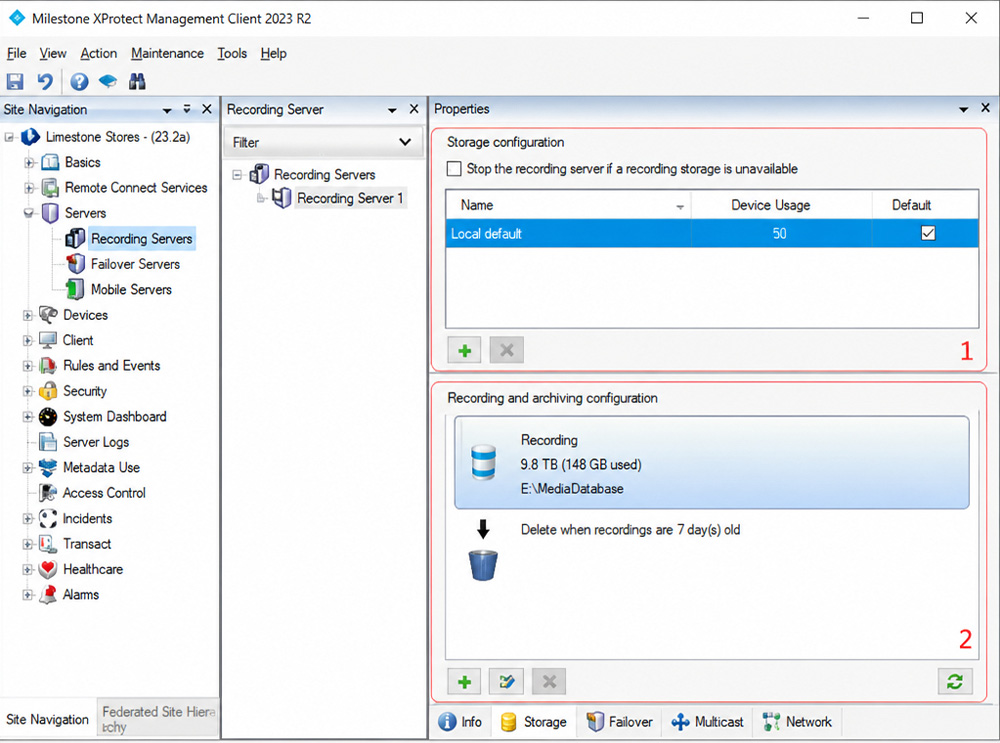This screenshot has width=1000, height=743.
Task: Open Help via the question mark icon
Action: pos(79,82)
